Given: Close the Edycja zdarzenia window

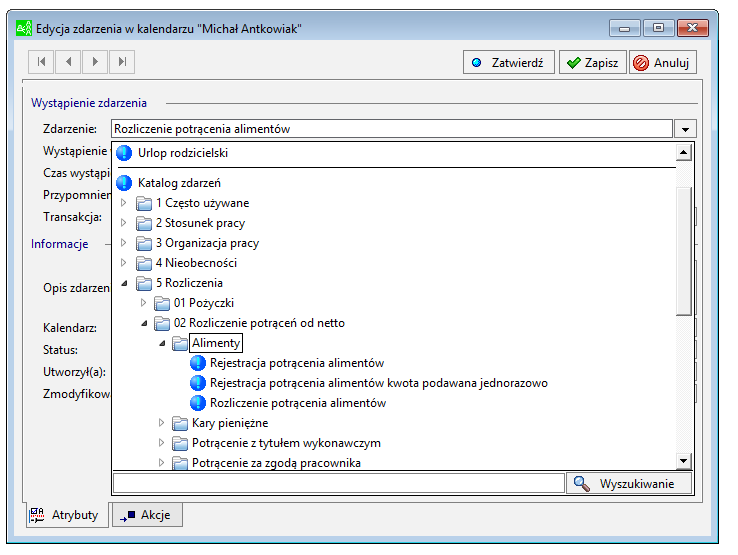Looking at the screenshot, I should coord(693,28).
